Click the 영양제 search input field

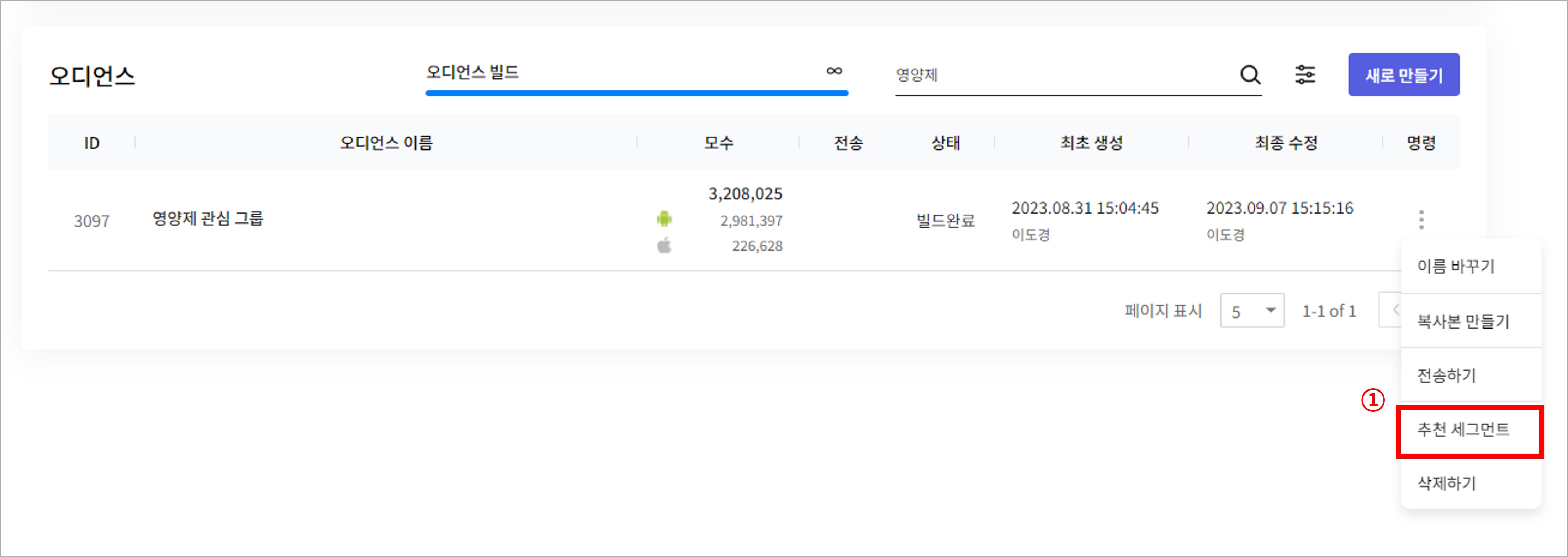pyautogui.click(x=1059, y=75)
